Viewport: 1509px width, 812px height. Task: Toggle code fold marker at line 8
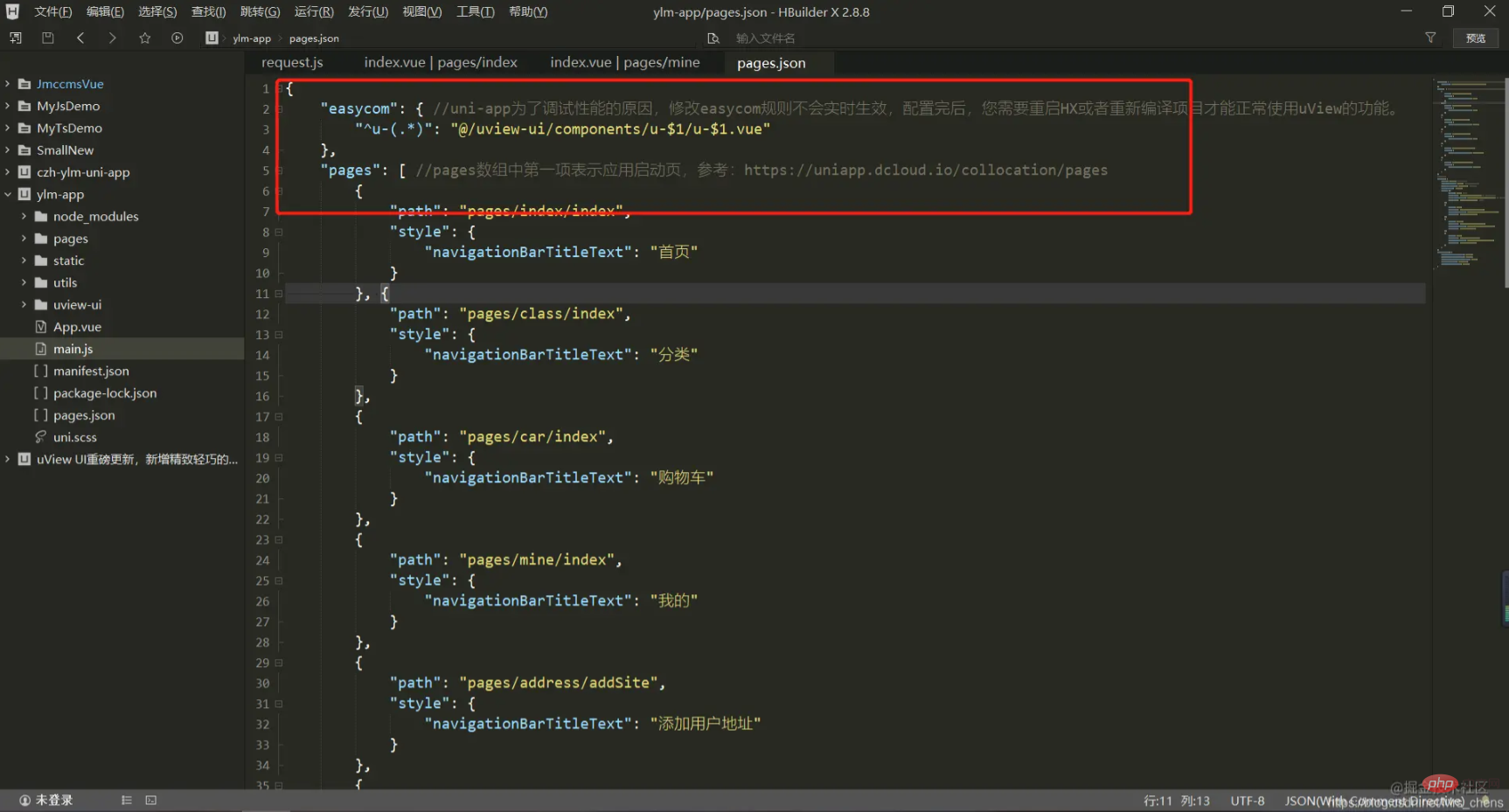pos(279,232)
